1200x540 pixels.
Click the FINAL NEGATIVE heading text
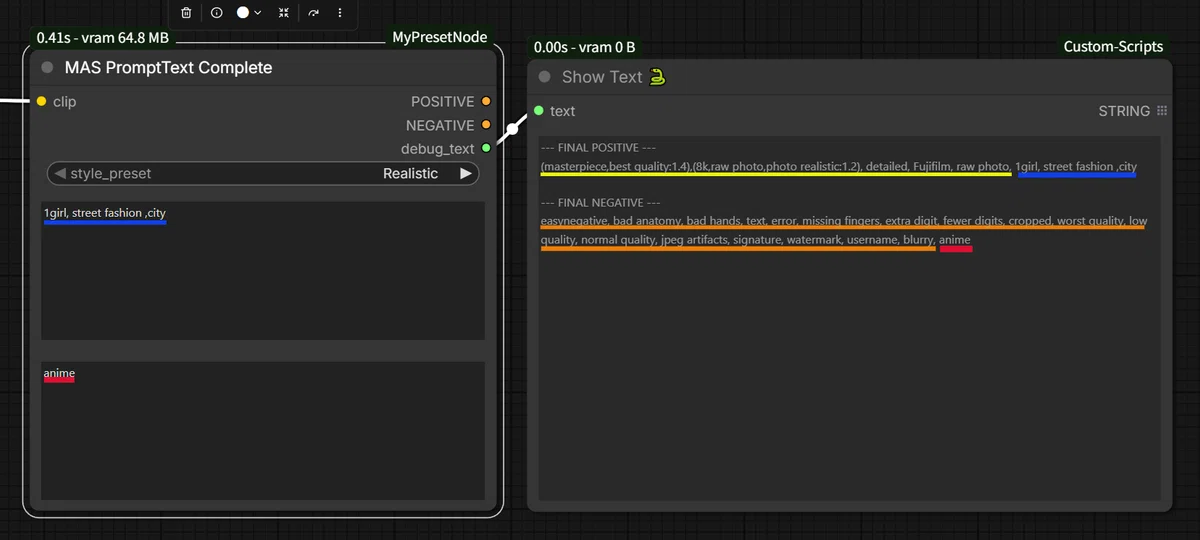600,203
